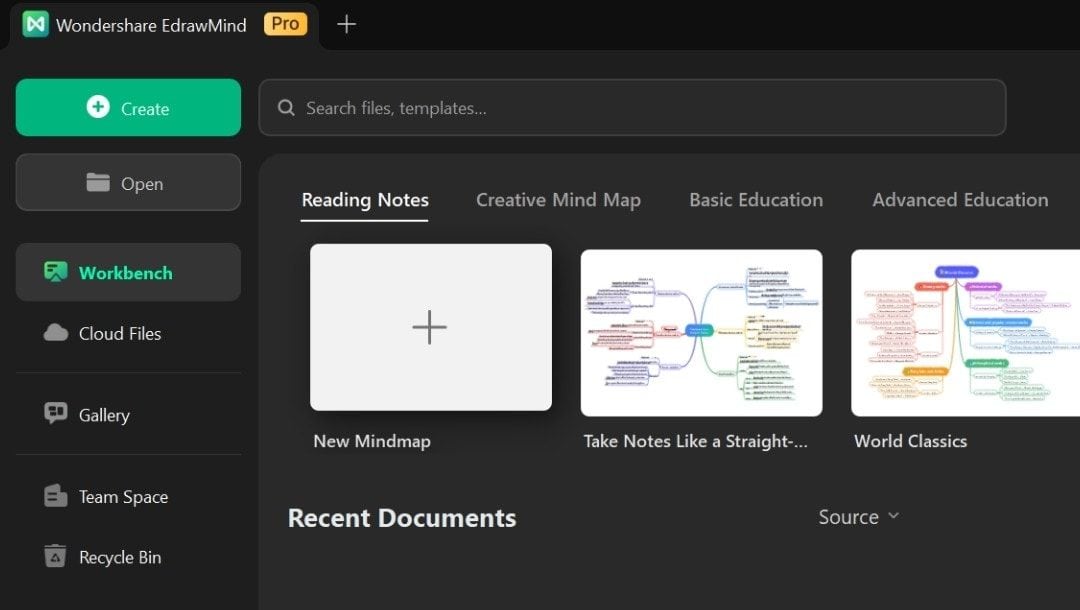Expand the Source dropdown
This screenshot has height=610, width=1080.
pyautogui.click(x=858, y=517)
